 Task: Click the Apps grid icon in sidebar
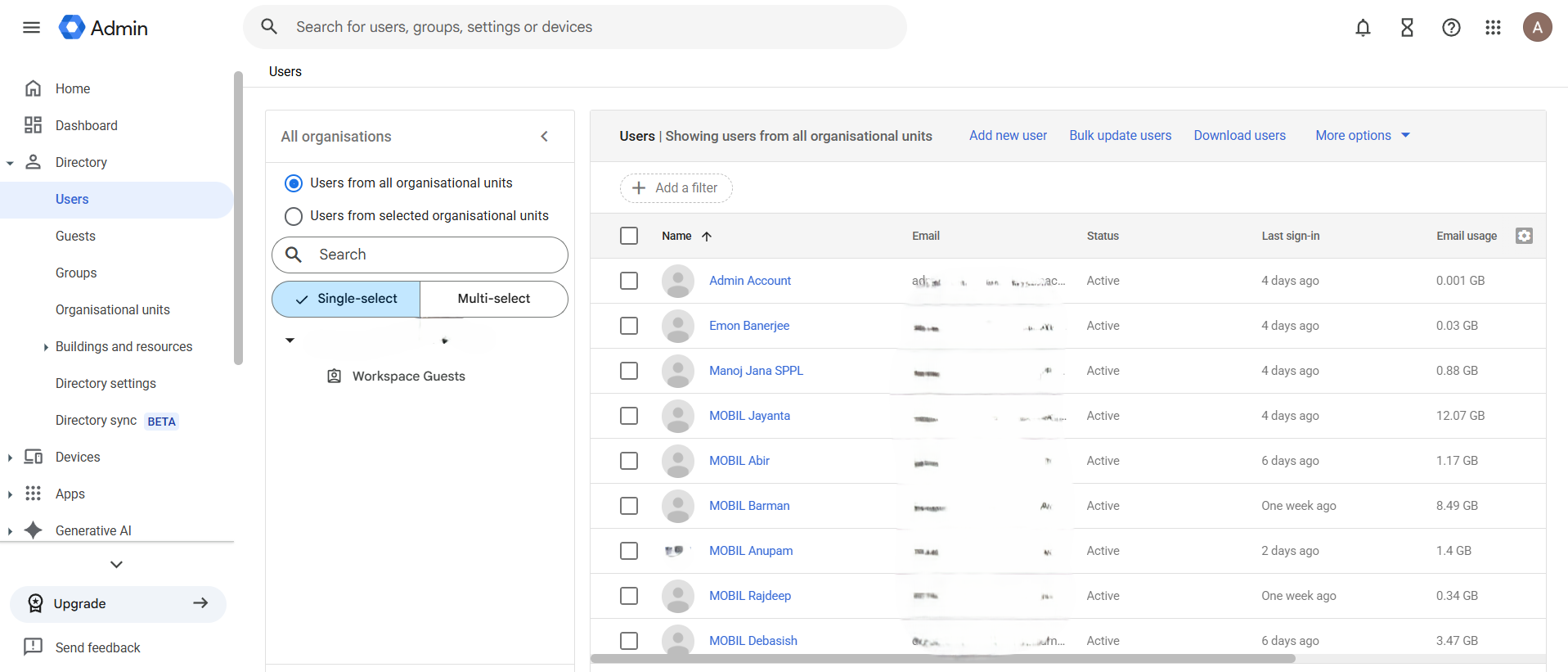[x=33, y=494]
